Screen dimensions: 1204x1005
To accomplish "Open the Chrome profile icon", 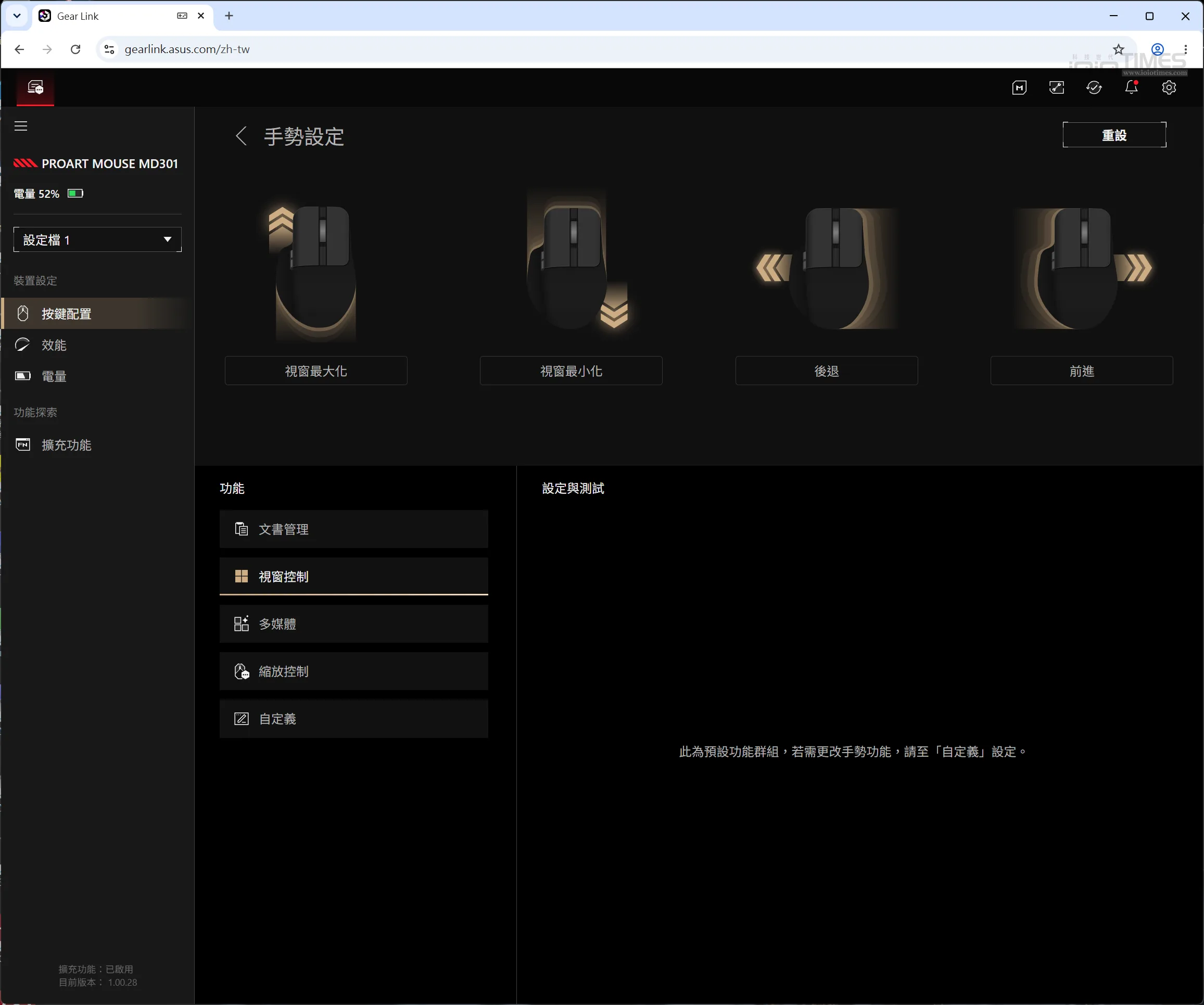I will (x=1158, y=49).
